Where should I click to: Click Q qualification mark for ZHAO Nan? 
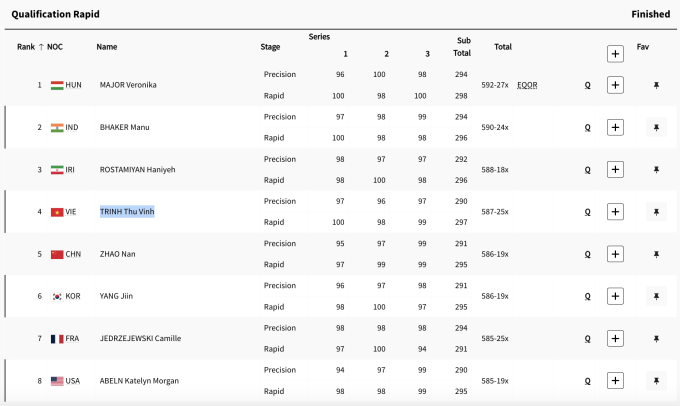click(587, 254)
